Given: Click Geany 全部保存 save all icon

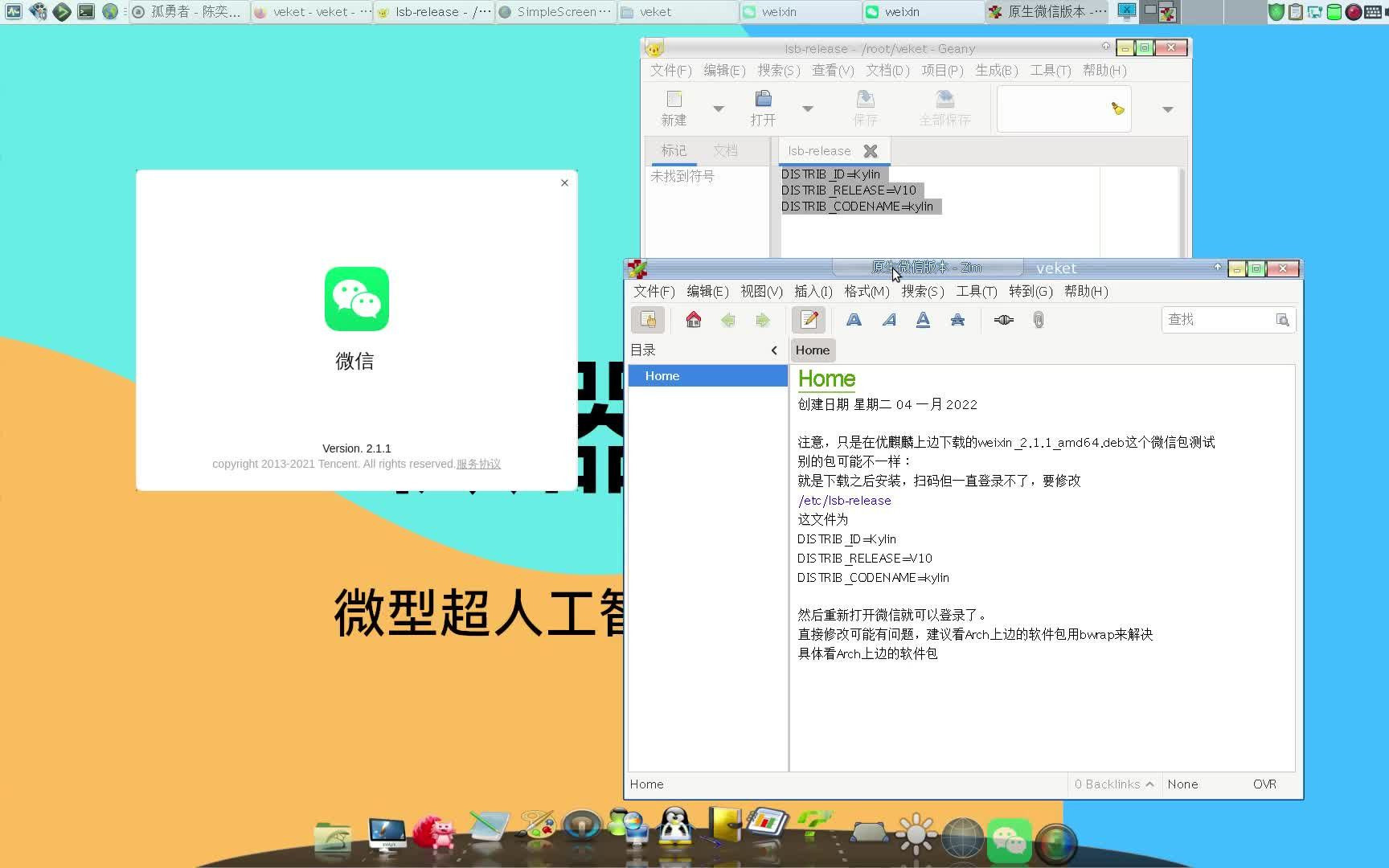Looking at the screenshot, I should click(945, 108).
